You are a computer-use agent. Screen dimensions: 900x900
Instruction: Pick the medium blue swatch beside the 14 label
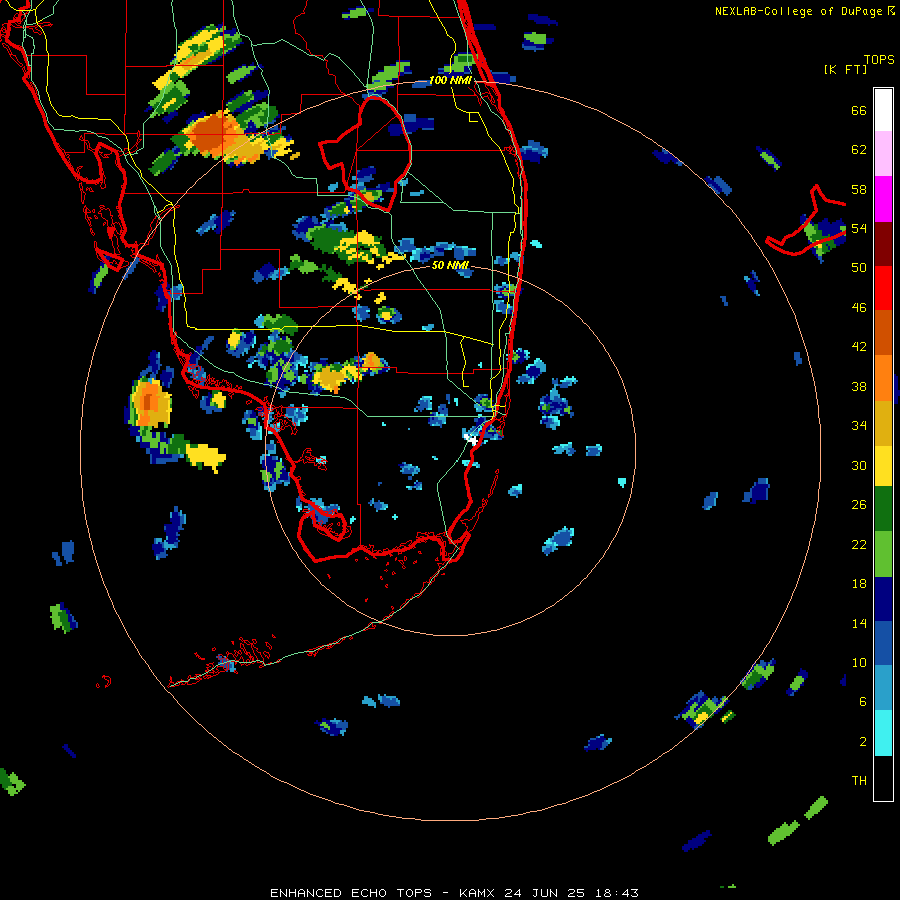883,643
